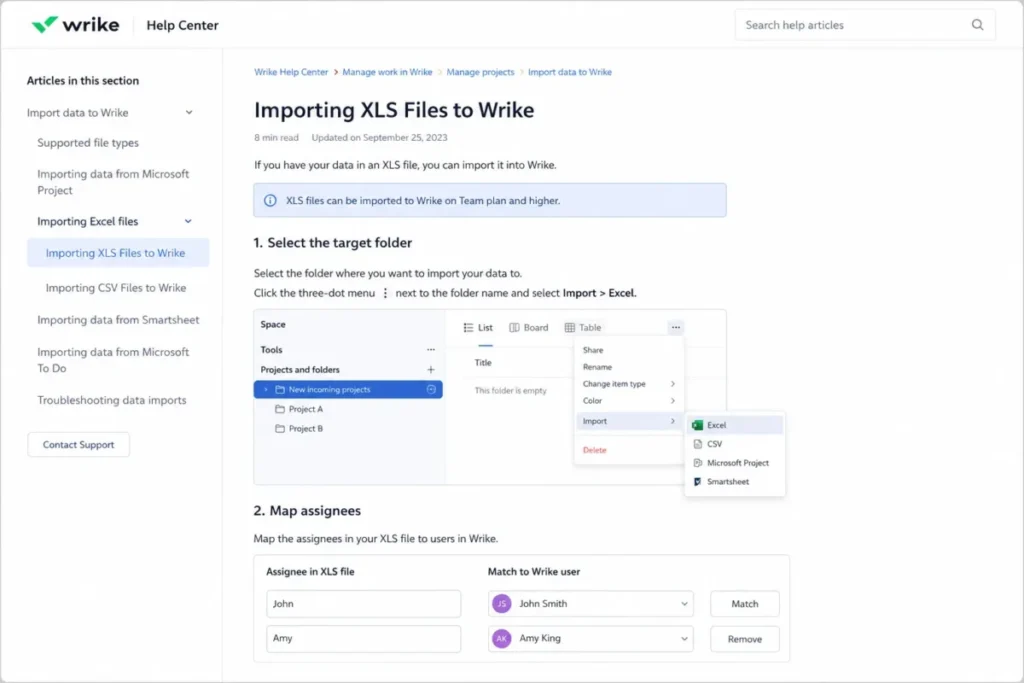
Task: Open Manage work in Wrike breadcrumb
Action: pyautogui.click(x=387, y=72)
